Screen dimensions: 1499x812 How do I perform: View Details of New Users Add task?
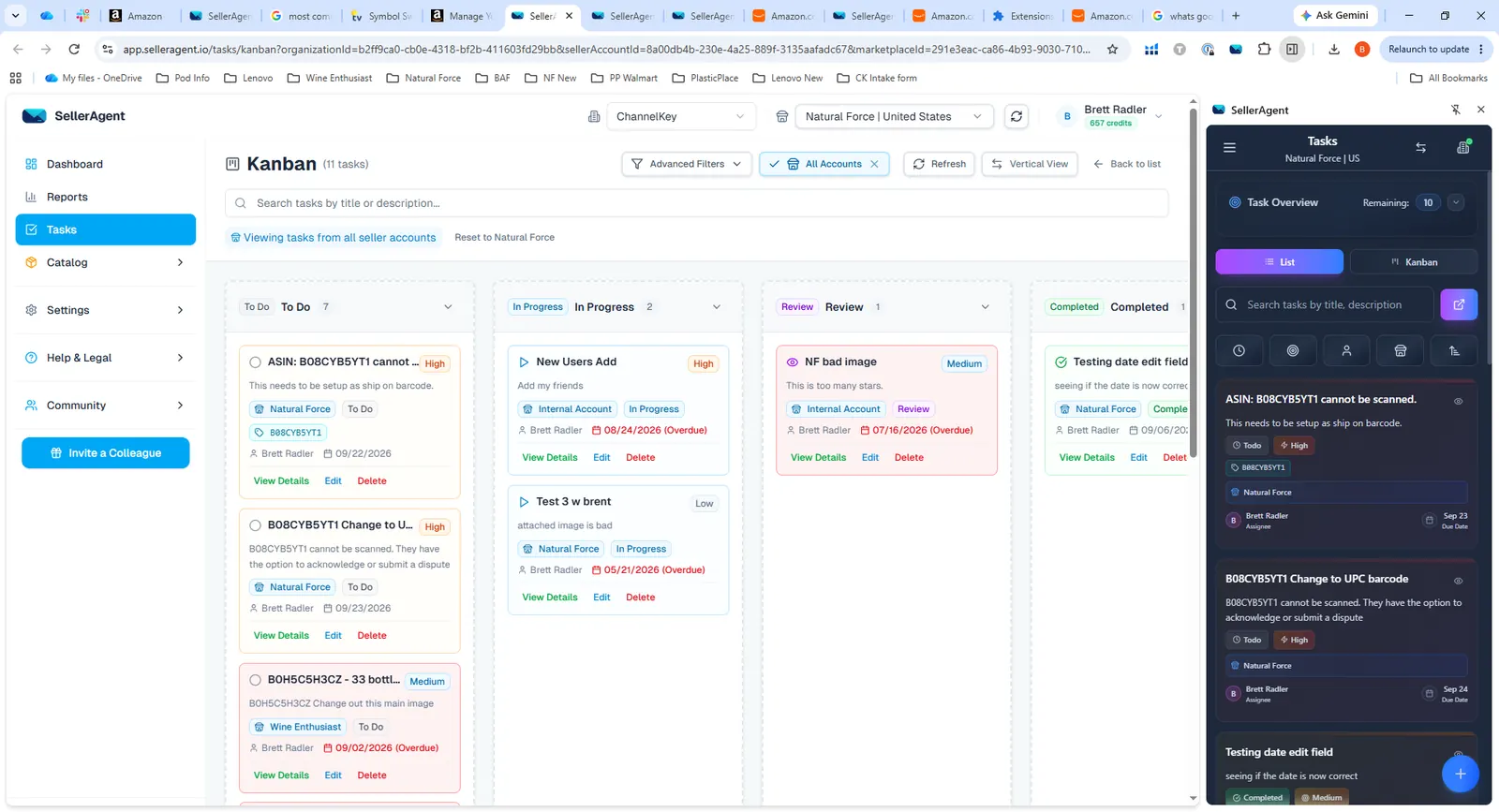(549, 458)
